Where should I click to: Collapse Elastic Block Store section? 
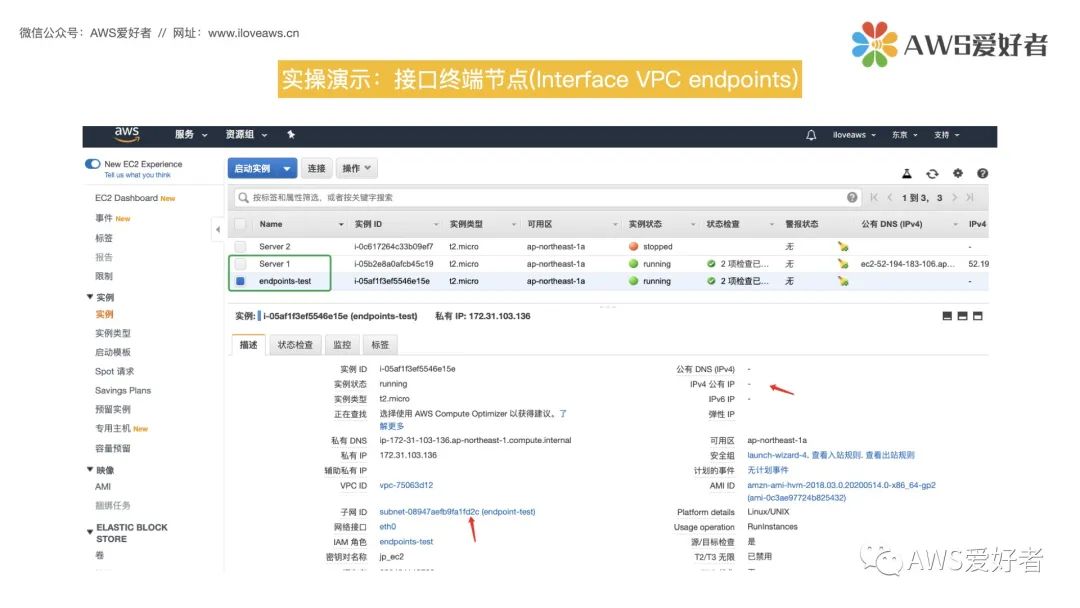coord(90,532)
